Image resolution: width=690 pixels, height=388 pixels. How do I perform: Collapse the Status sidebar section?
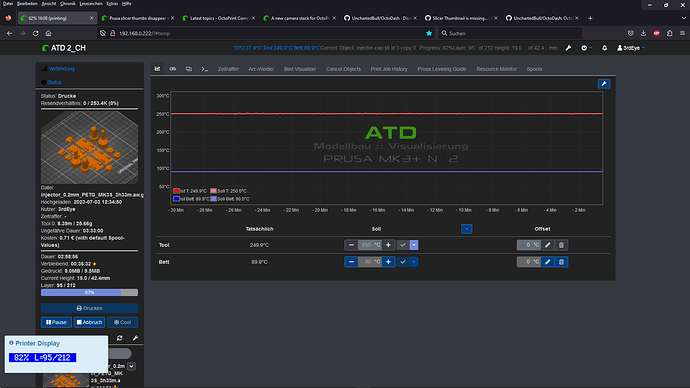(x=54, y=82)
